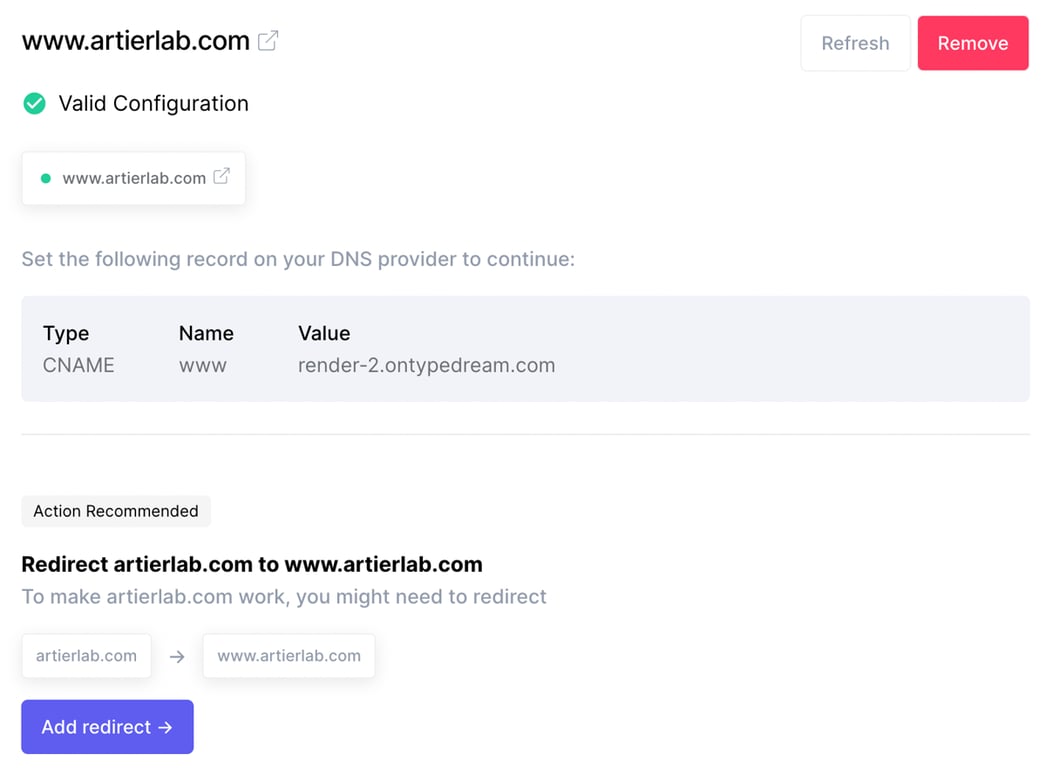The height and width of the screenshot is (768, 1046).
Task: Click external link icon inside the domain chip
Action: click(x=222, y=177)
